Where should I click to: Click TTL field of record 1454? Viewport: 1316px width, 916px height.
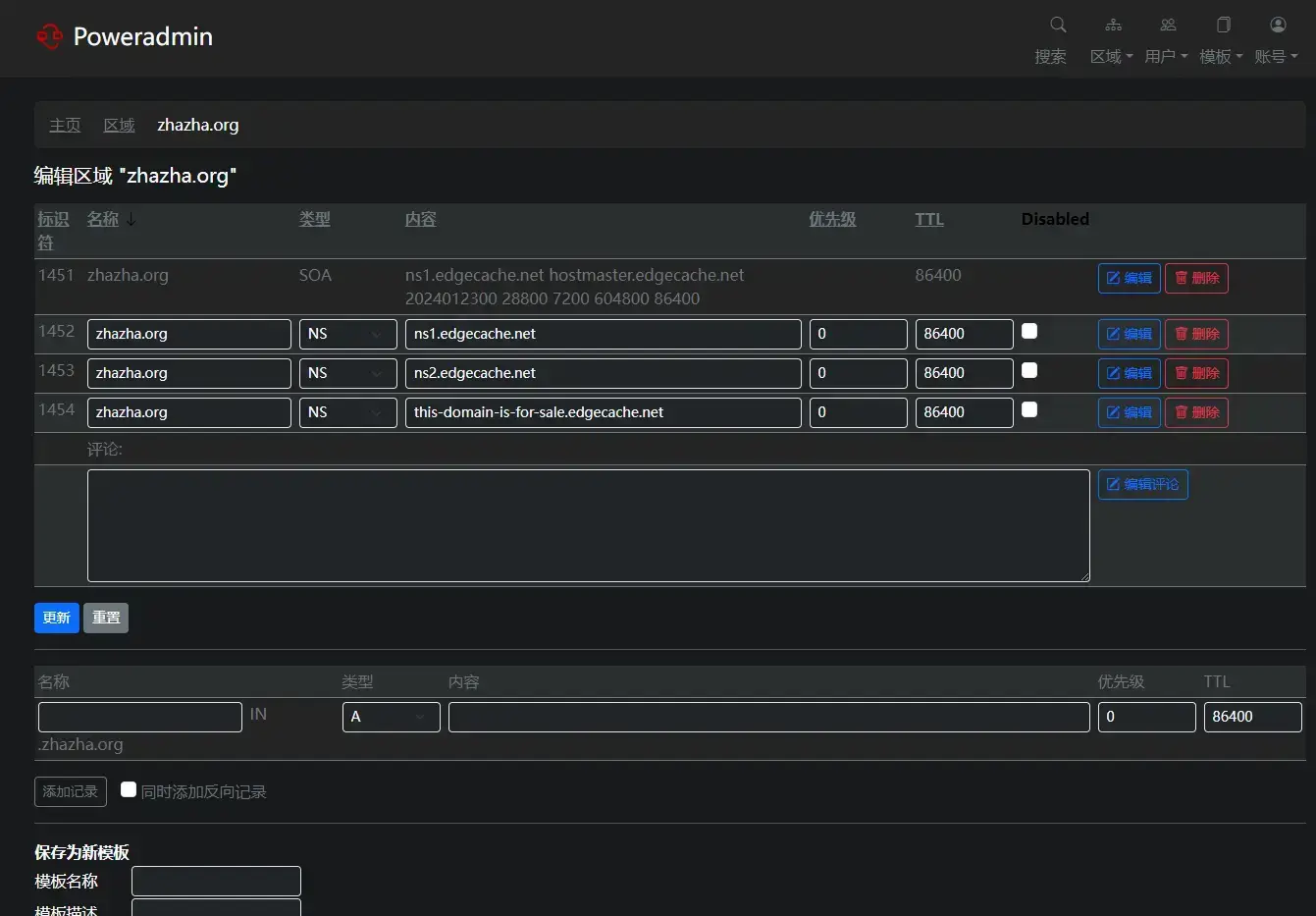pos(965,412)
